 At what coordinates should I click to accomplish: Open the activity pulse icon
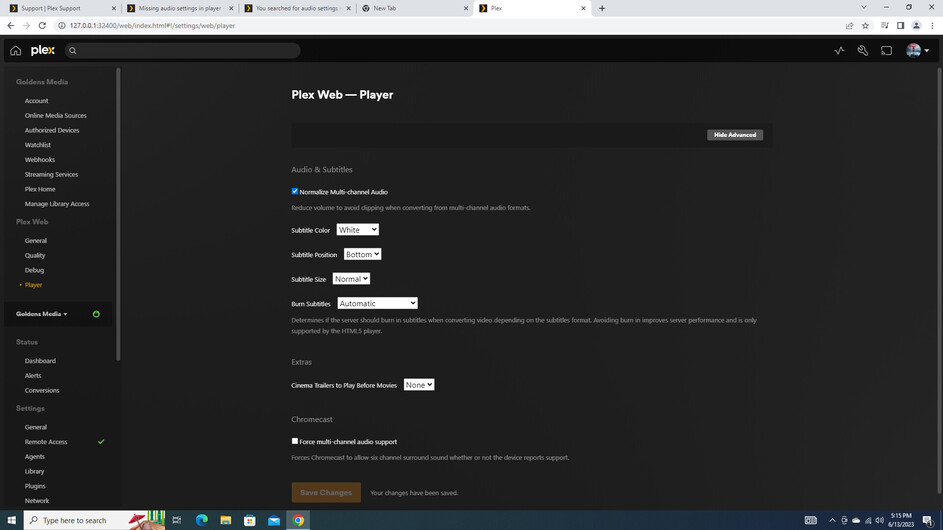point(840,51)
